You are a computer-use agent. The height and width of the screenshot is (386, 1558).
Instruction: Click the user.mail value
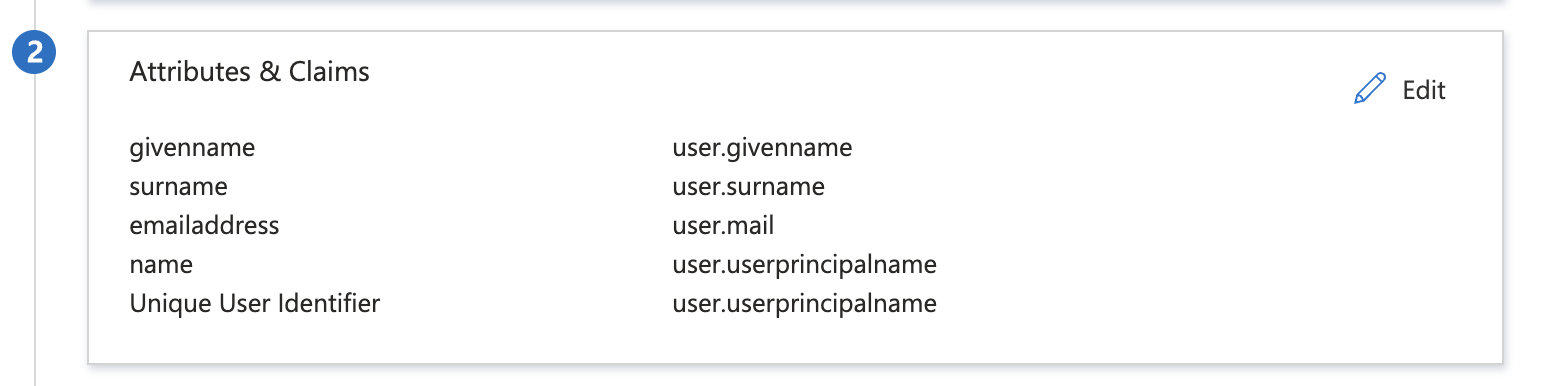click(x=724, y=225)
